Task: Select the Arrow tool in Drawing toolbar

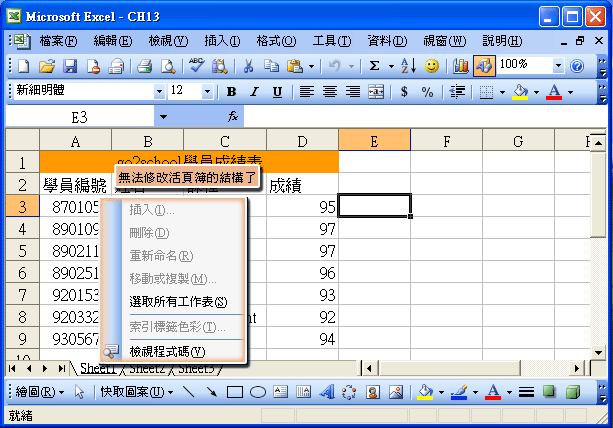Action: click(212, 392)
